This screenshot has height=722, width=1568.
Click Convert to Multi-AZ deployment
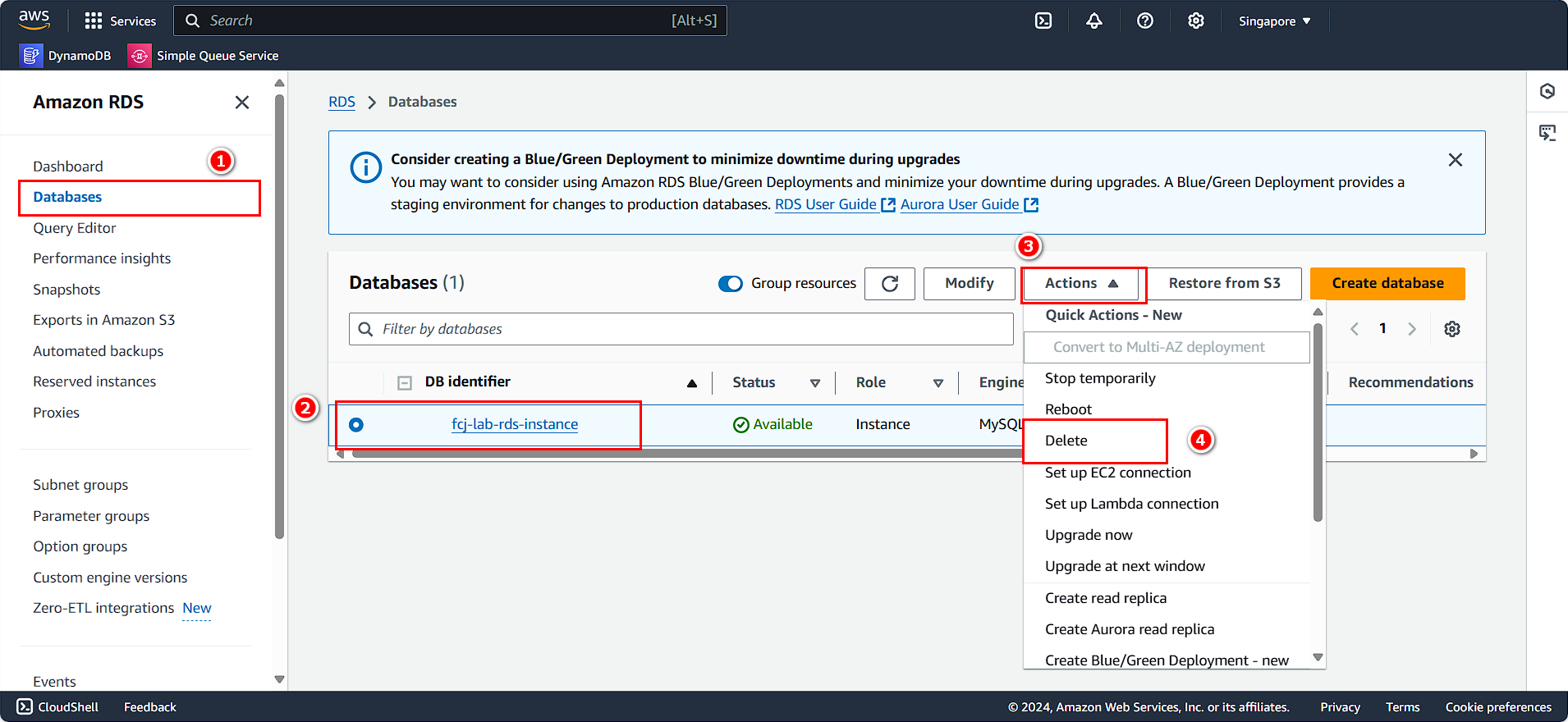coord(1167,347)
